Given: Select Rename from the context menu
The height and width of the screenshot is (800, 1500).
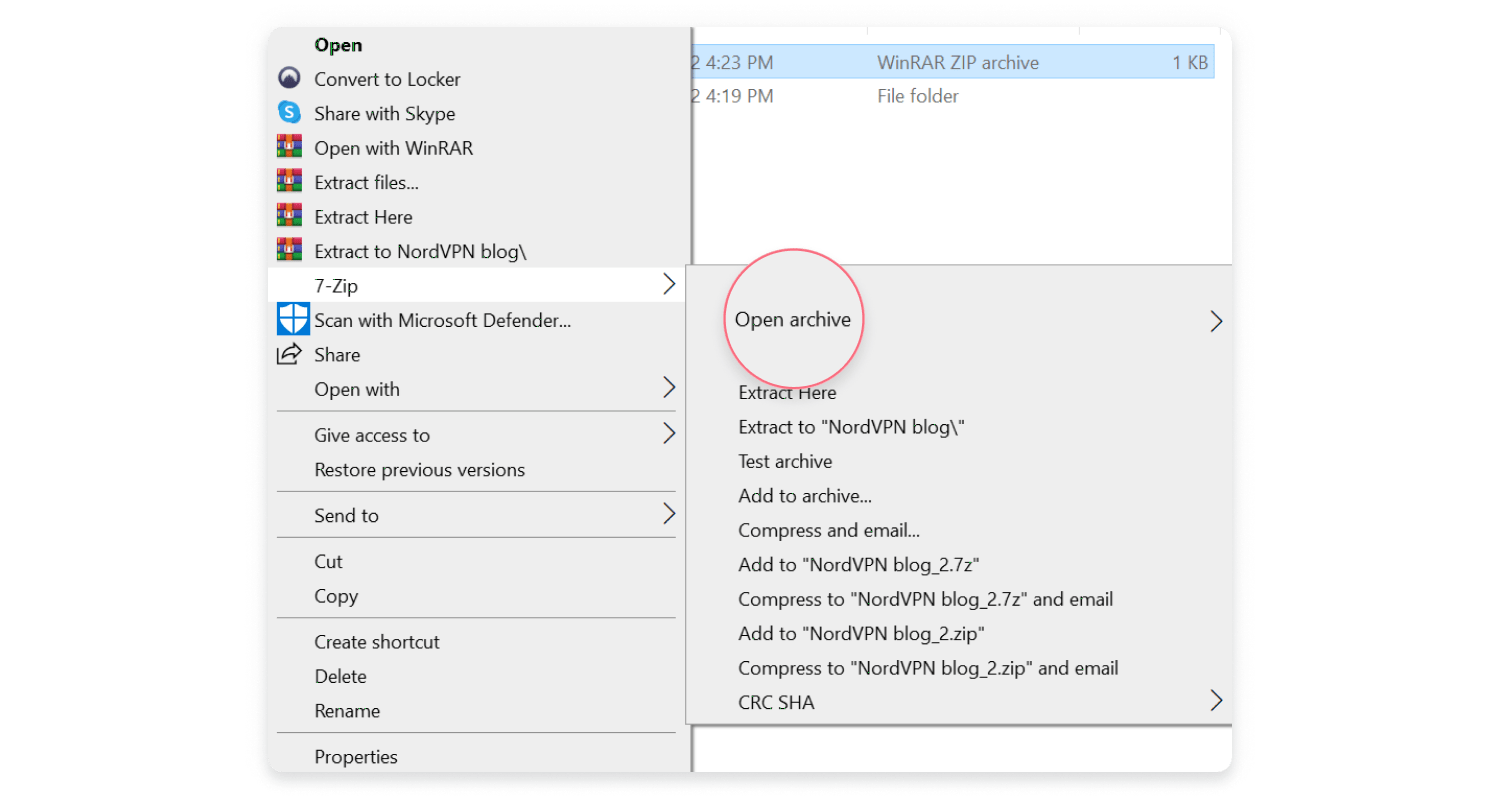Looking at the screenshot, I should point(347,711).
